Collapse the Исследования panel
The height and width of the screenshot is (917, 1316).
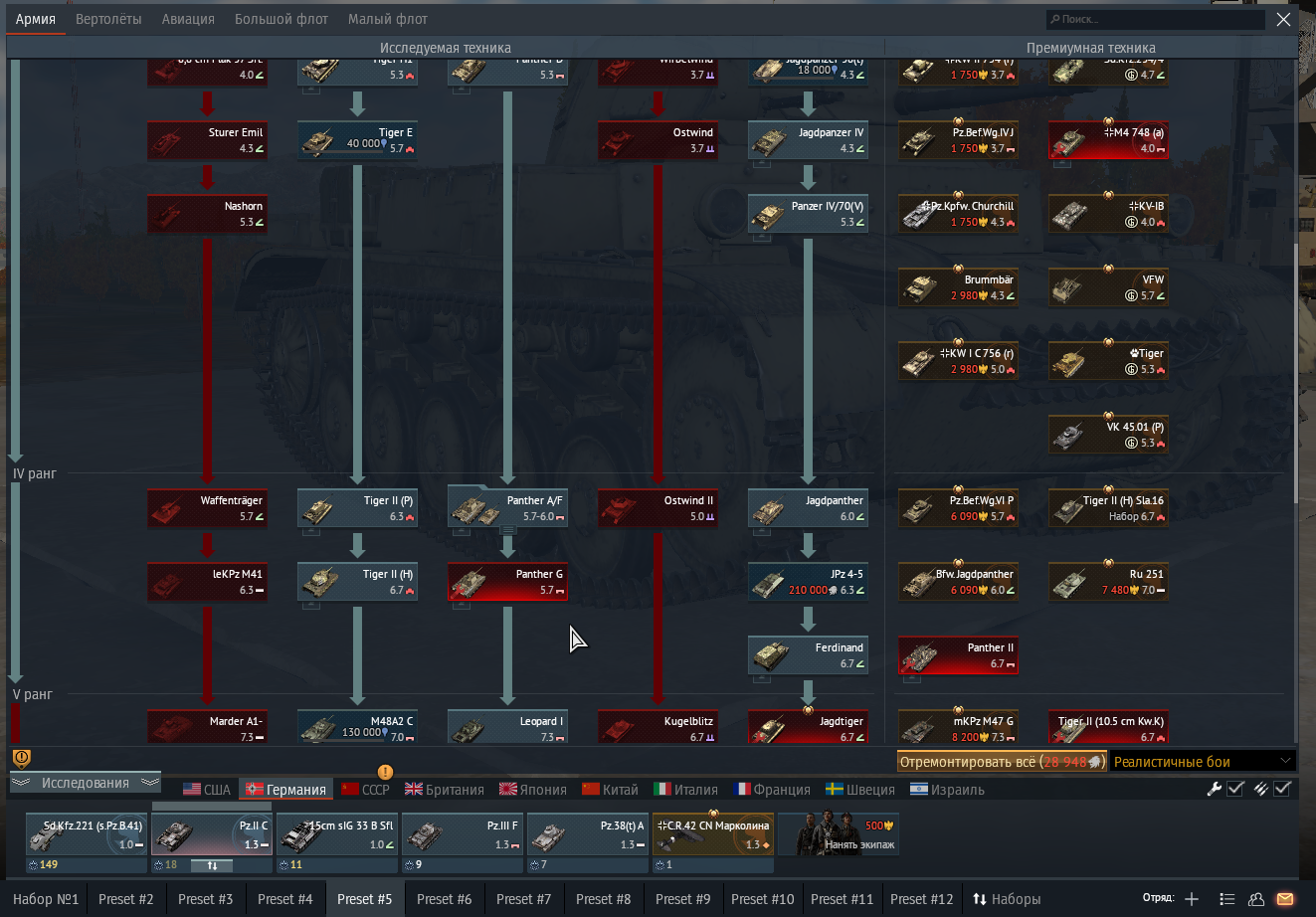86,783
